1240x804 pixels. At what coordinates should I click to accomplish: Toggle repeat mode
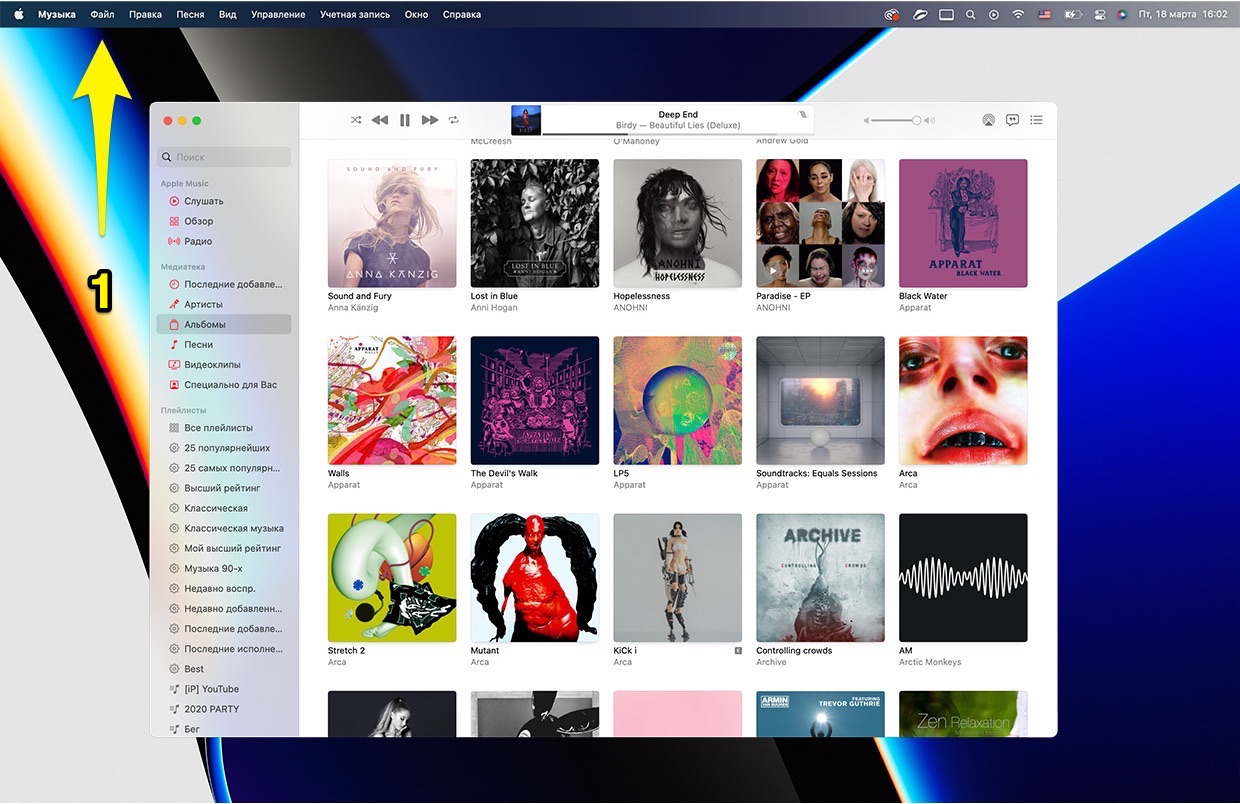(x=454, y=120)
